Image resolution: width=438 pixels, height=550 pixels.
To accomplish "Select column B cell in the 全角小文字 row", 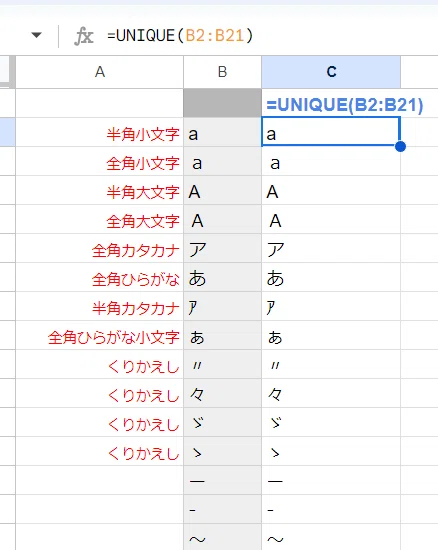I will (222, 161).
